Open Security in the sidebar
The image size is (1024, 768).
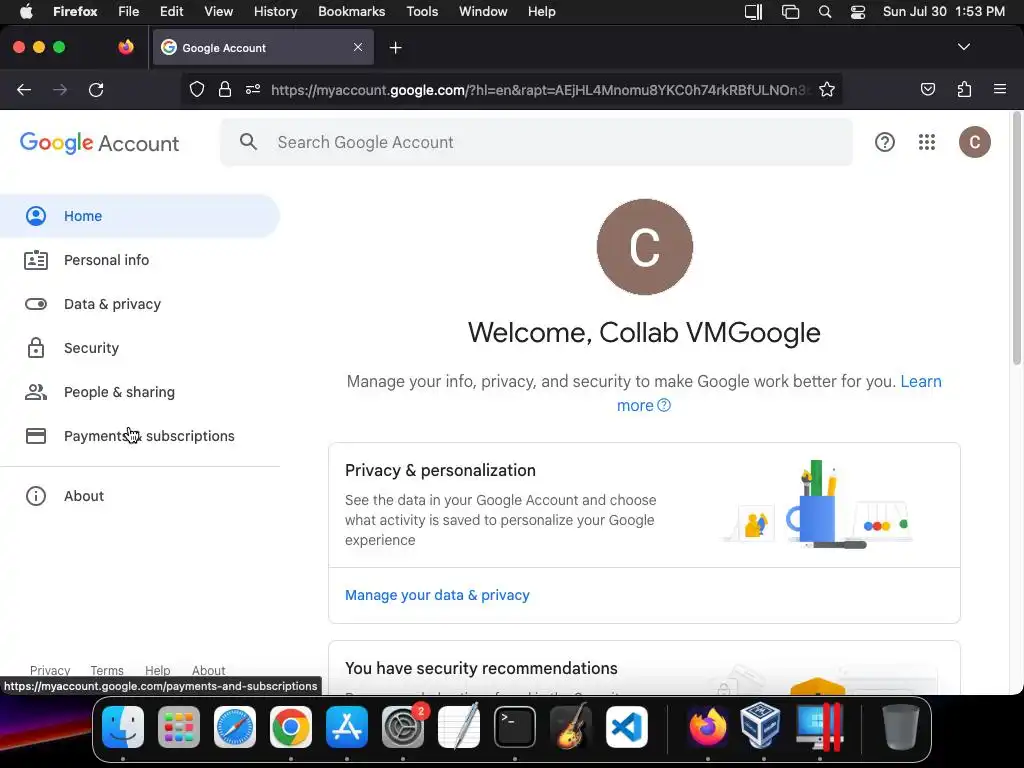[140, 348]
